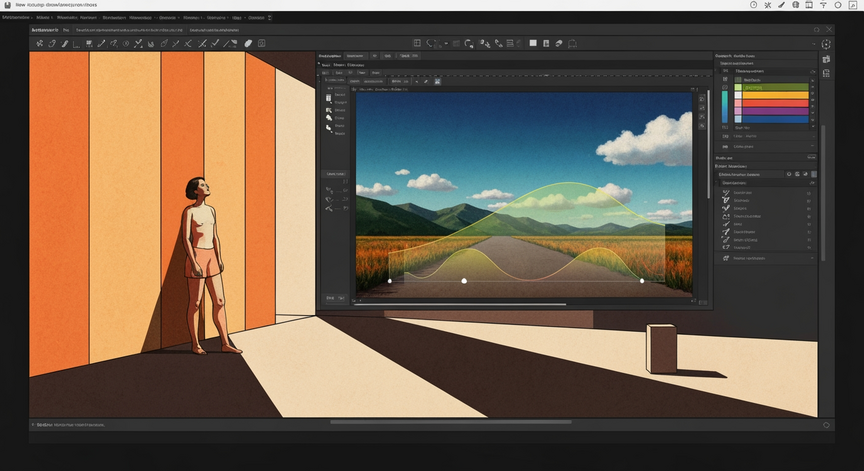Viewport: 864px width, 471px height.
Task: Click the floppy-disk save icon in title bar
Action: tap(7, 4)
